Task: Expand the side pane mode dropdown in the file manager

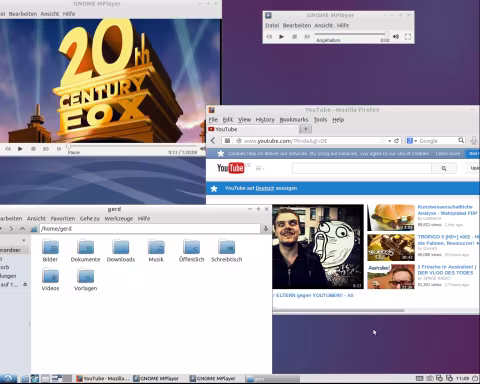Action: 24,240
